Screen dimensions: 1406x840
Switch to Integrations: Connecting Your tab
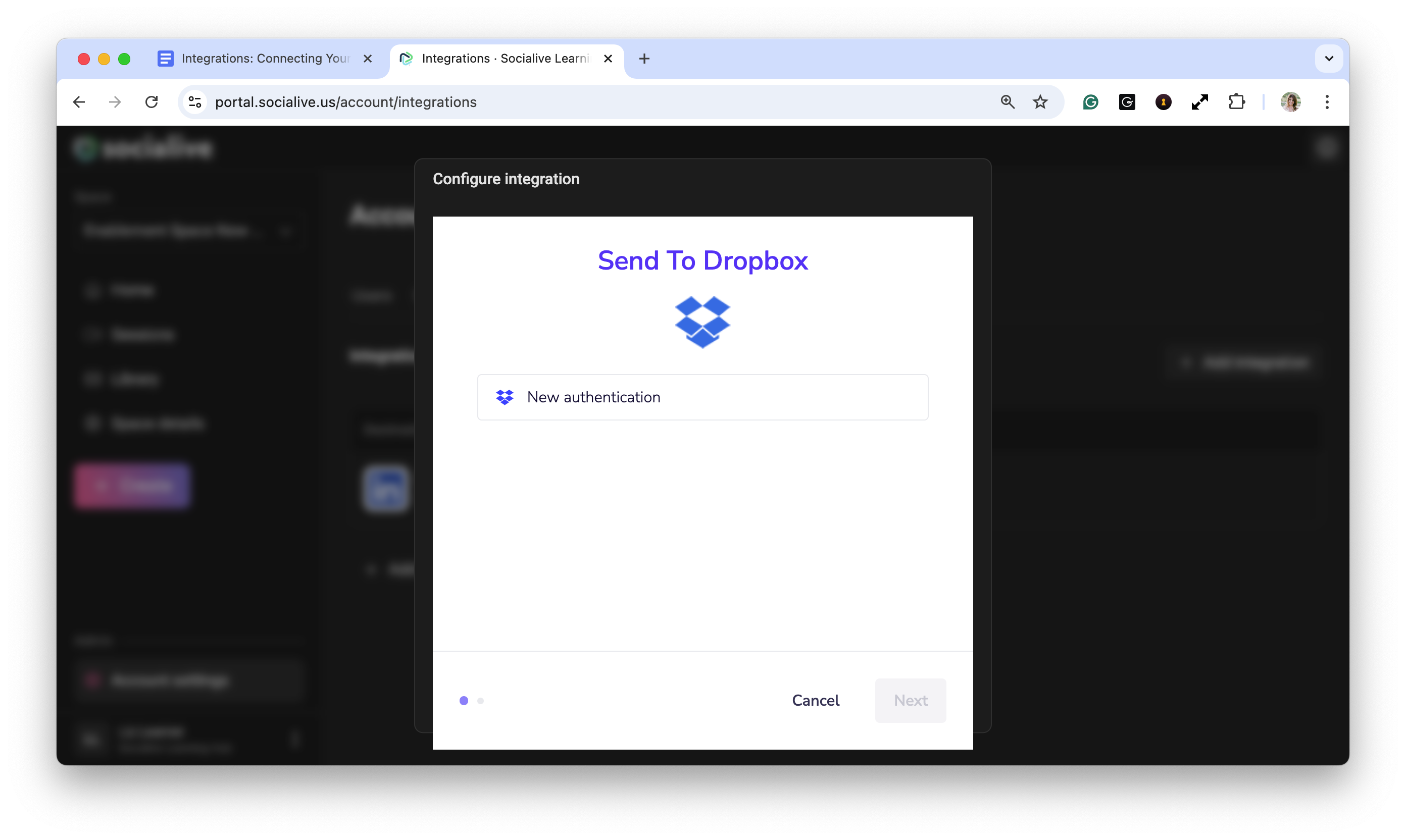[x=265, y=58]
